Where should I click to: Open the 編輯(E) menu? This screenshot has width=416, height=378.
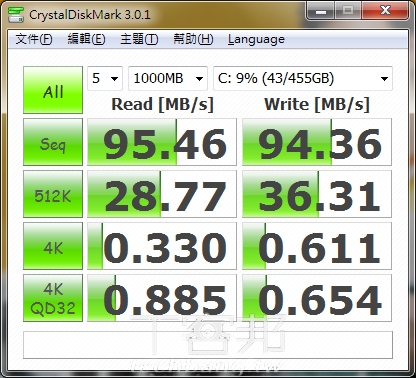point(86,39)
